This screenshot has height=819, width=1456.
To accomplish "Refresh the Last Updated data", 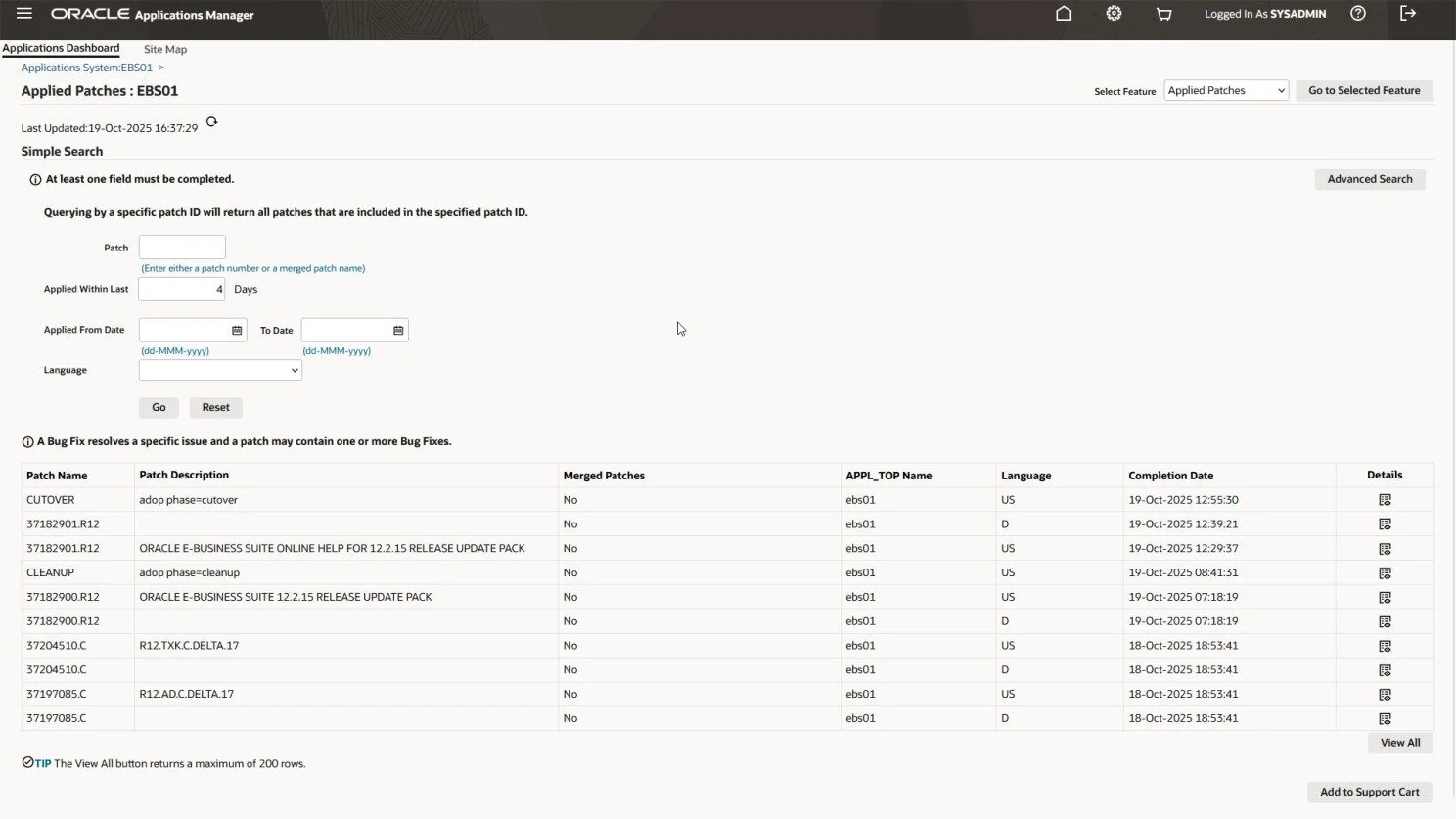I will pyautogui.click(x=211, y=122).
